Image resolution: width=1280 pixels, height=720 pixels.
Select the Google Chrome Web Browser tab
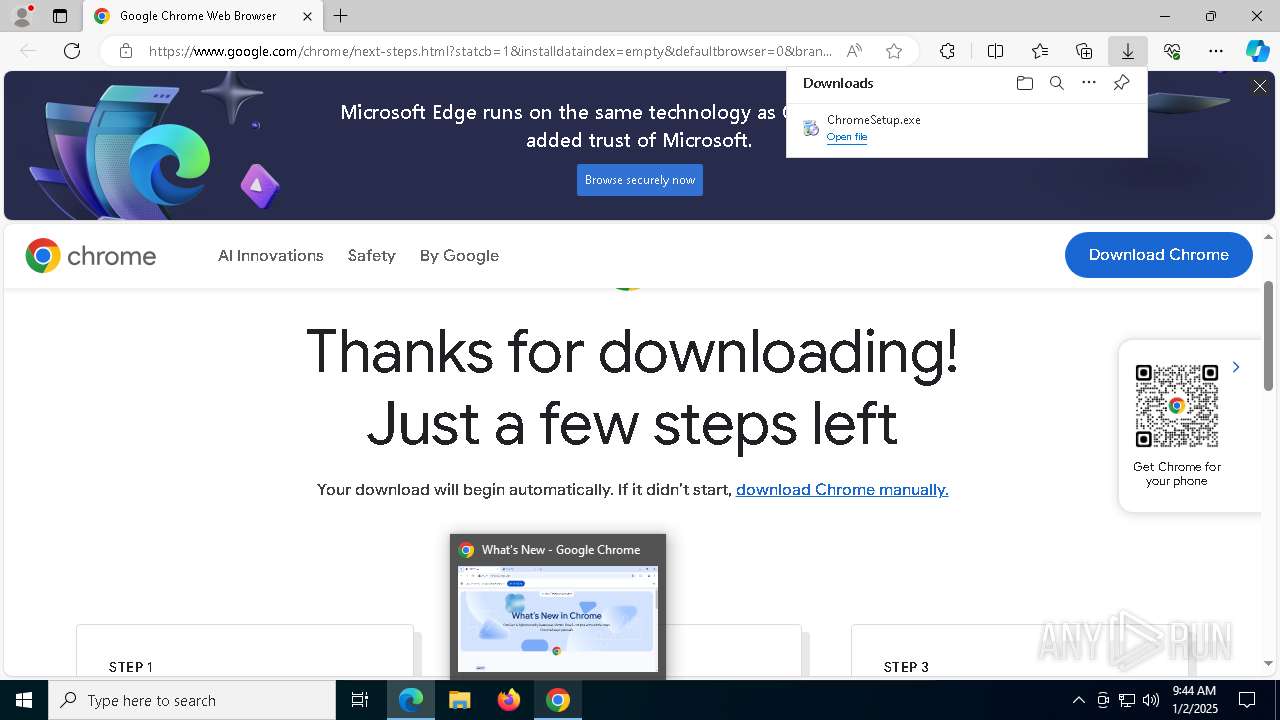(203, 16)
